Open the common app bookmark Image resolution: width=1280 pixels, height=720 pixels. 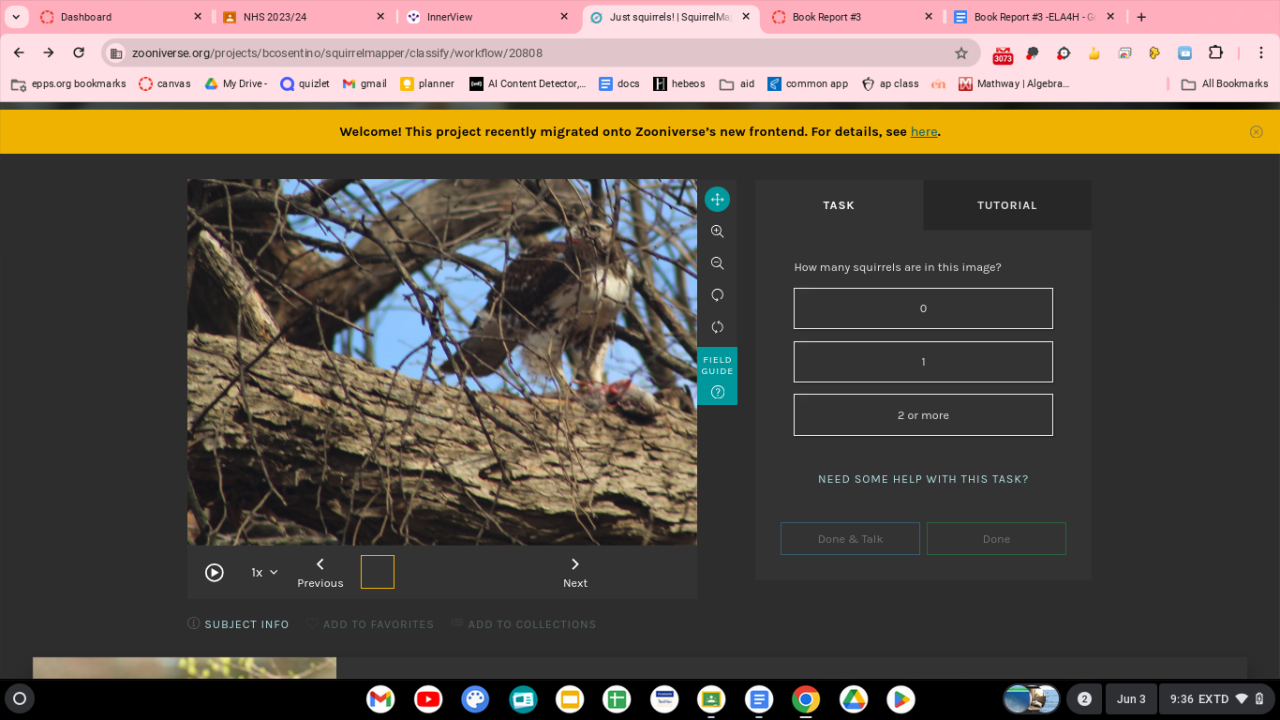point(808,84)
